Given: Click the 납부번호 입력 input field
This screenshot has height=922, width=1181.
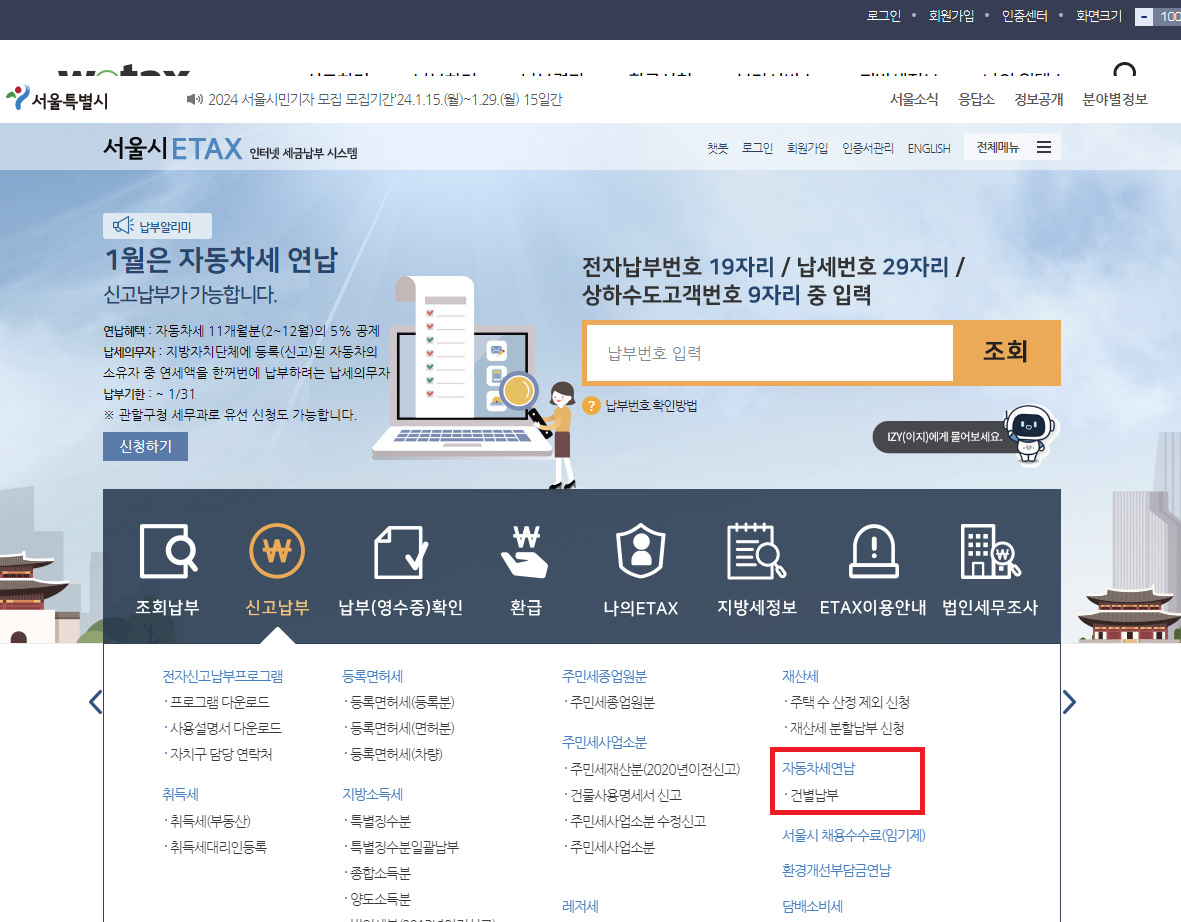Looking at the screenshot, I should point(768,353).
